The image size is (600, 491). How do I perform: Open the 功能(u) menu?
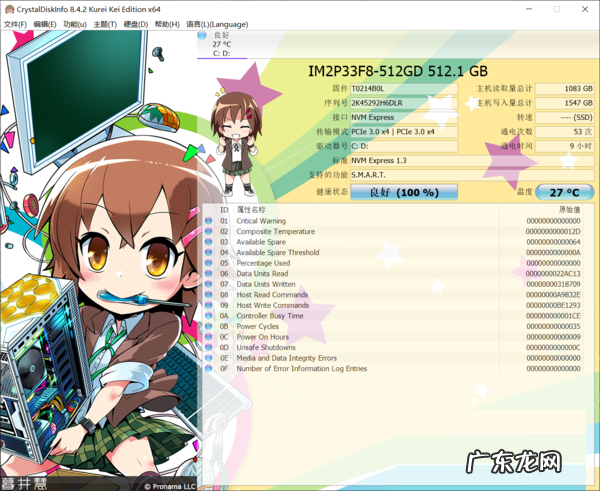tap(74, 24)
